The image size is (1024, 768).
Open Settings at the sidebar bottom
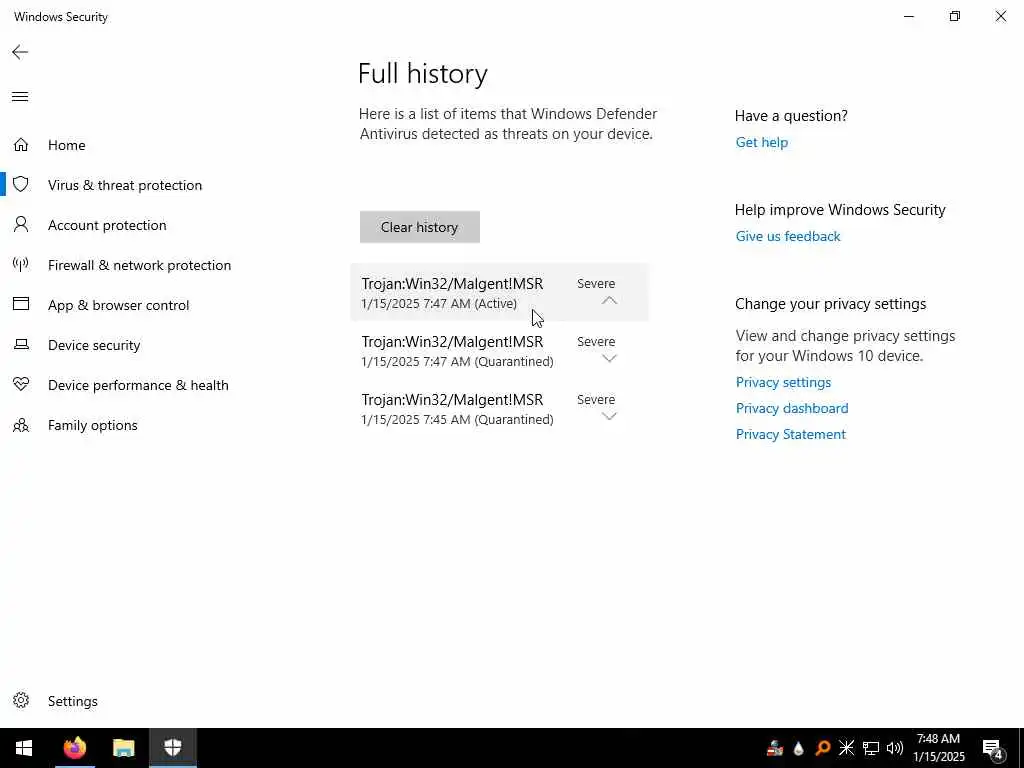[72, 701]
